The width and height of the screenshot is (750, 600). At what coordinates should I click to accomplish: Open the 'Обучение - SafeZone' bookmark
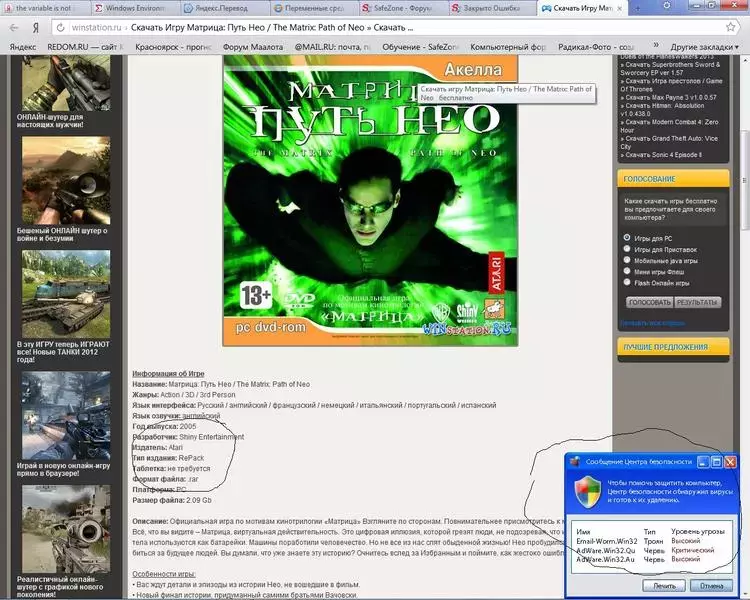click(x=420, y=47)
